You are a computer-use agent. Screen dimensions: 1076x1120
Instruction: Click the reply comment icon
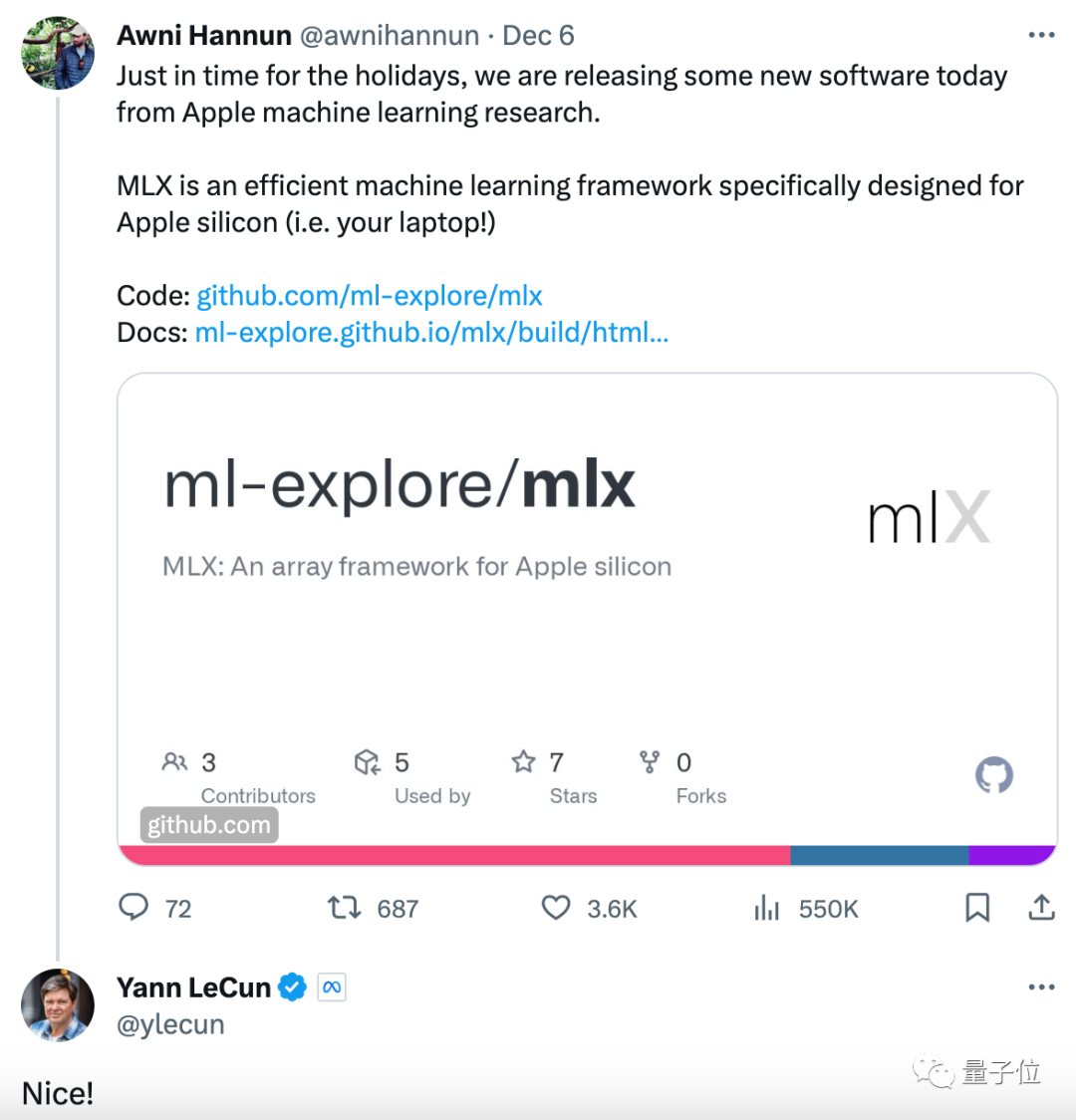coord(134,908)
